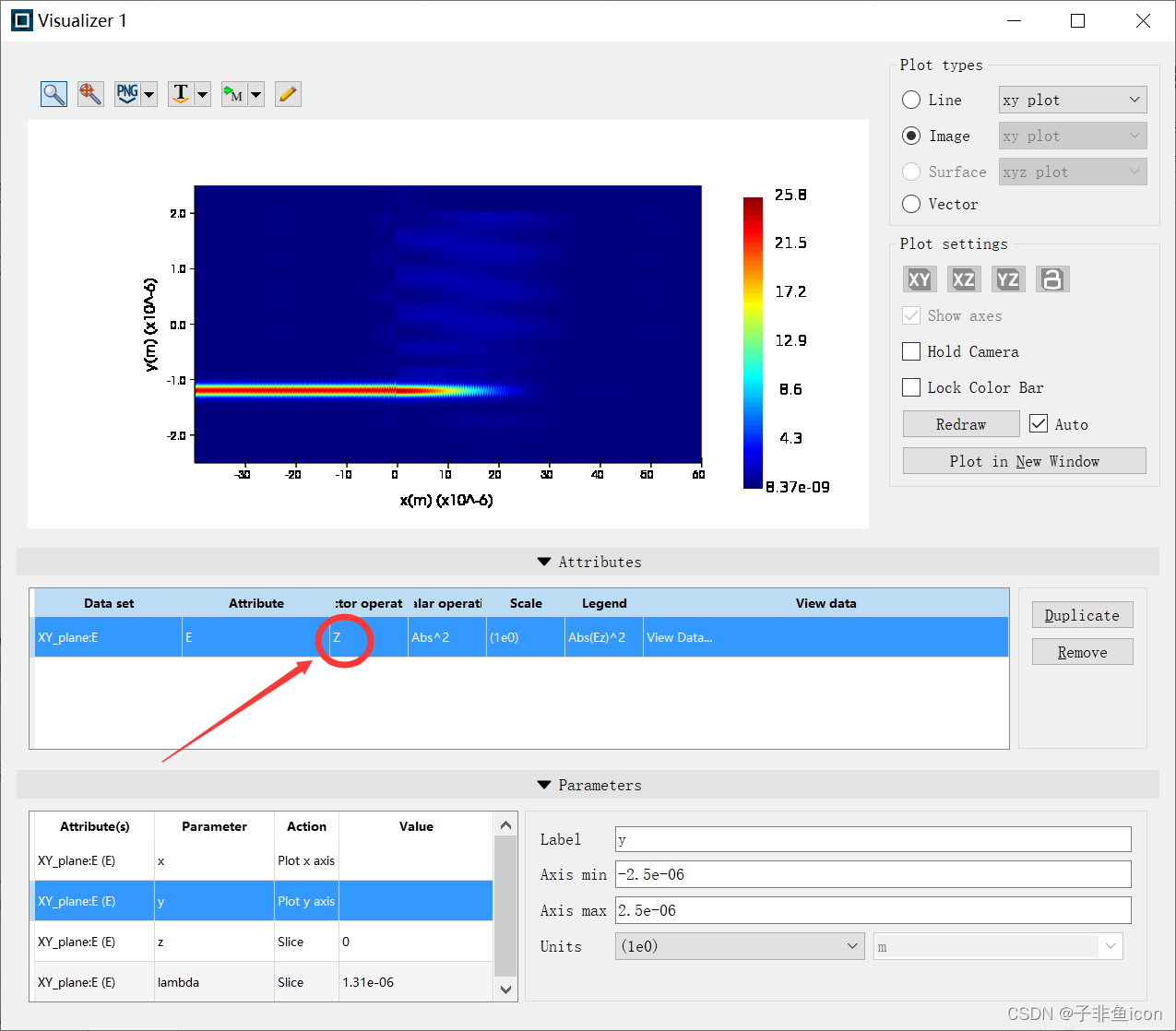Screen dimensions: 1176x1031
Task: Set view to XZ plane
Action: click(x=964, y=279)
